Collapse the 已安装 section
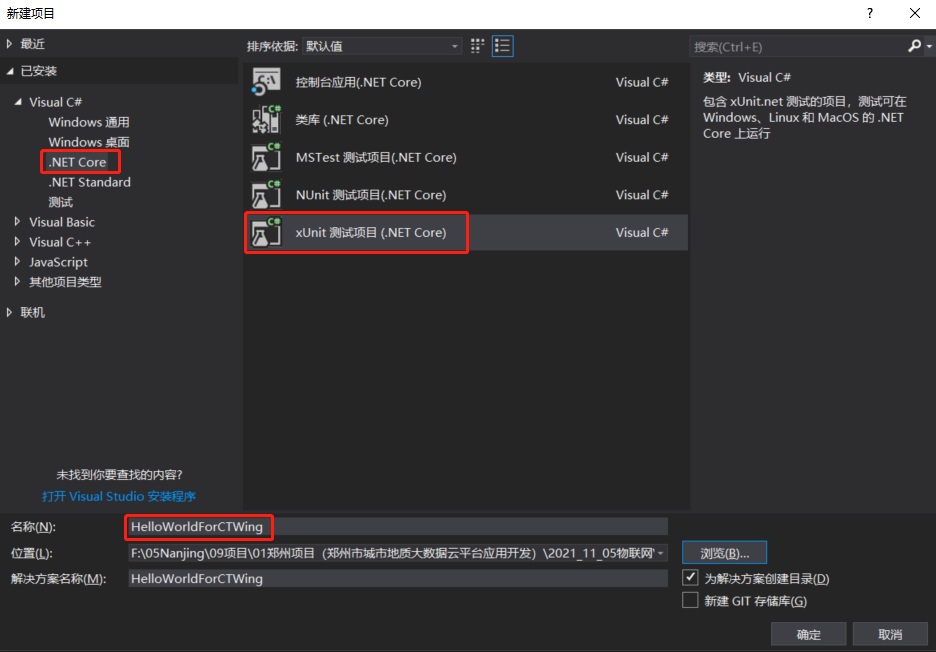936x652 pixels. 10,71
